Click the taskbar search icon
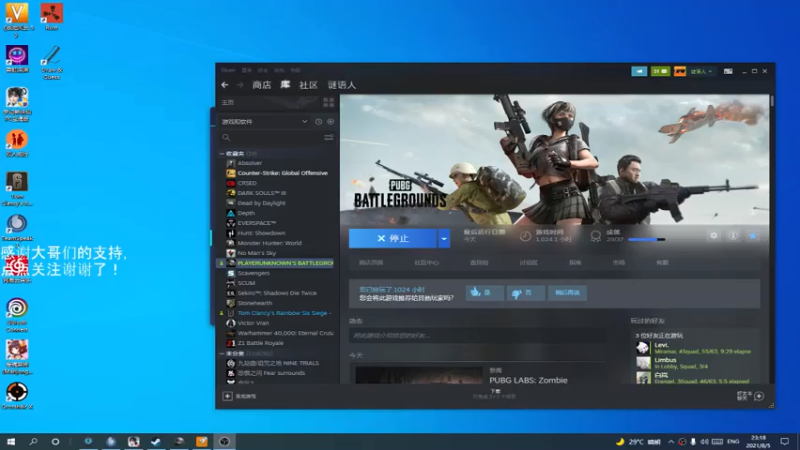 tap(33, 441)
